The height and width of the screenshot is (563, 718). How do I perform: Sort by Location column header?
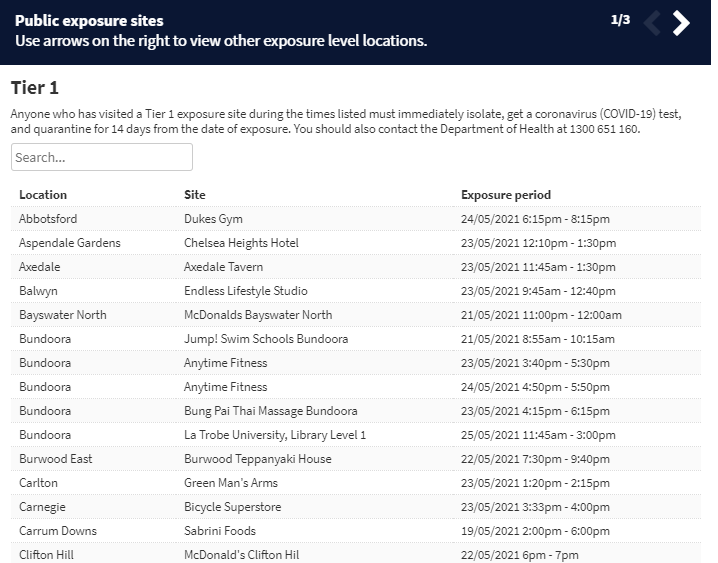coord(43,195)
